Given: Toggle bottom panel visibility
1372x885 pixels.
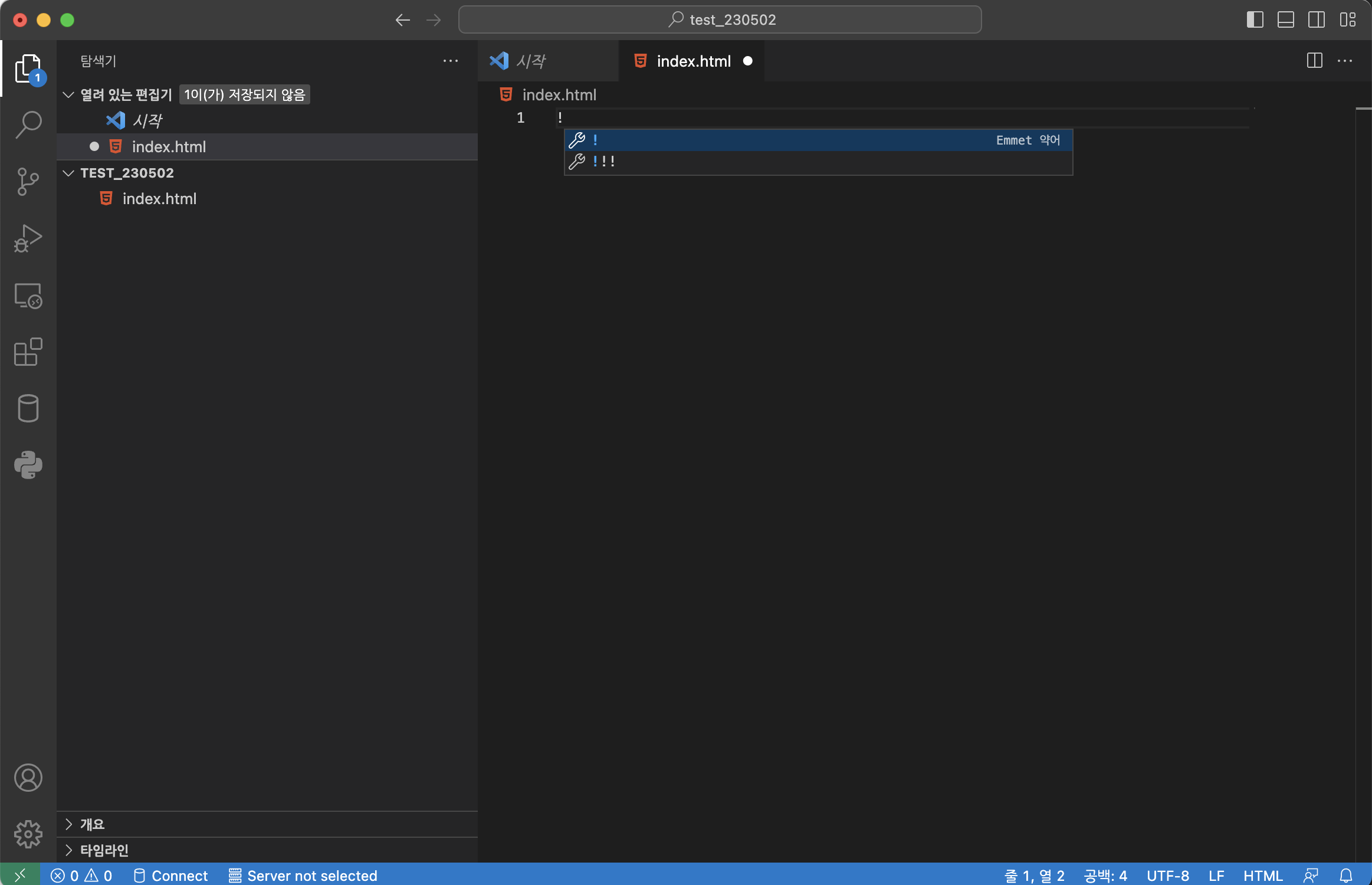Looking at the screenshot, I should [1285, 19].
